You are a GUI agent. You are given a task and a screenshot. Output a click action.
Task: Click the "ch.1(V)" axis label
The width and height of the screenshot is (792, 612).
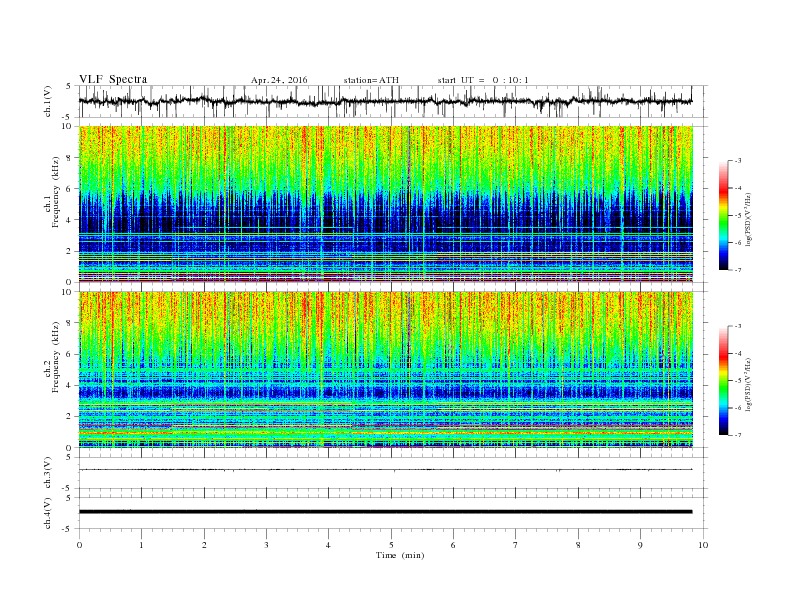(47, 101)
